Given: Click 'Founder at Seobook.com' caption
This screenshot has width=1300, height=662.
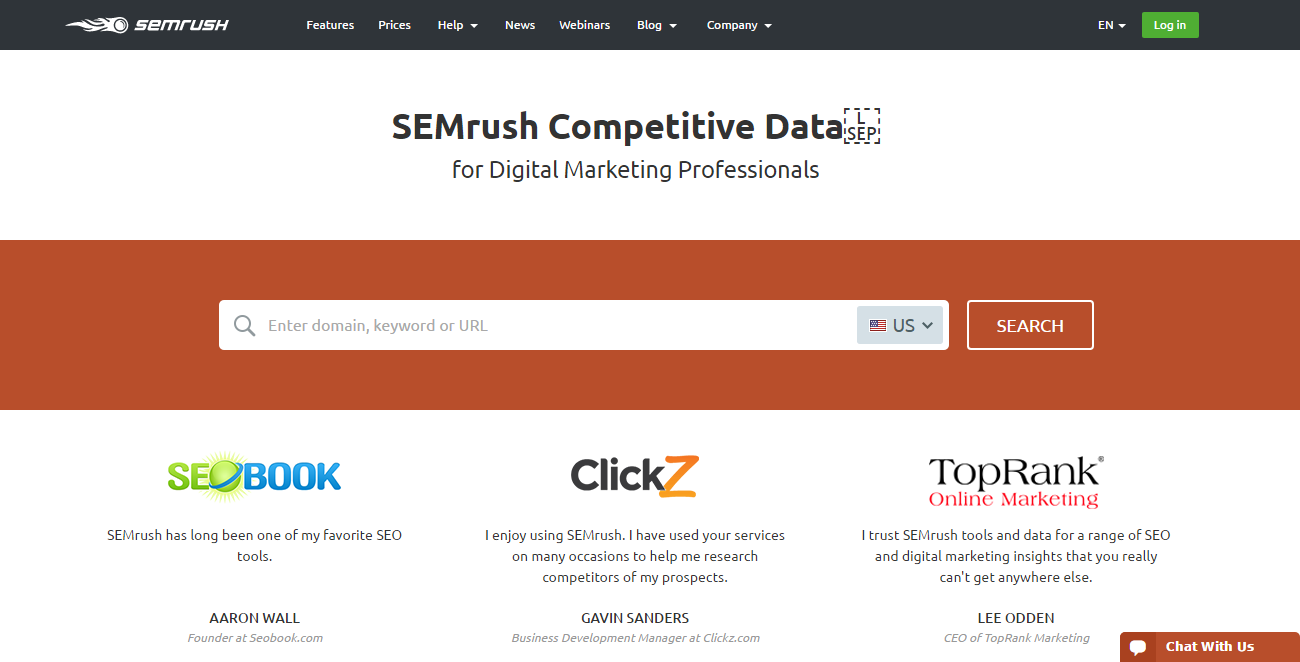Looking at the screenshot, I should (x=255, y=638).
